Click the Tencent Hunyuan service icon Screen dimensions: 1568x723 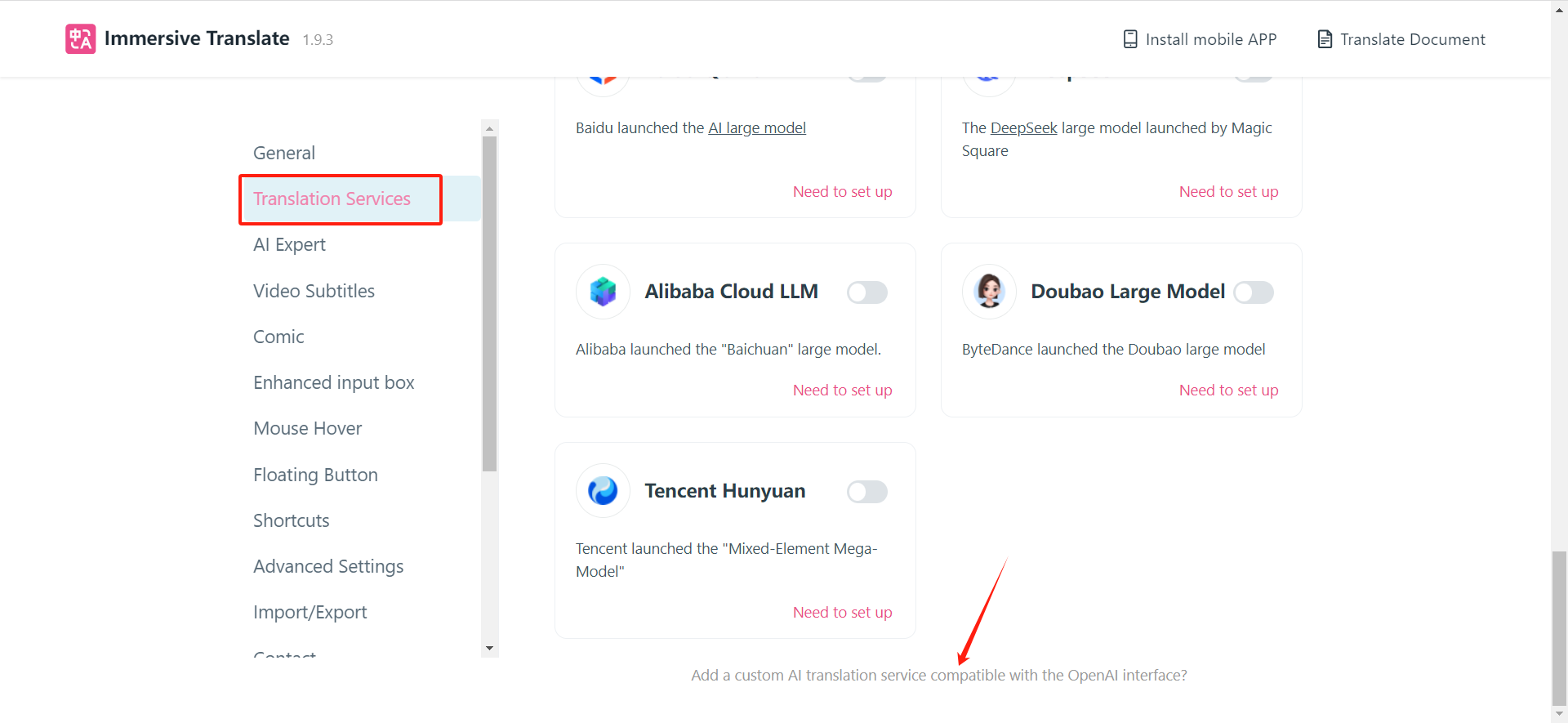coord(602,490)
